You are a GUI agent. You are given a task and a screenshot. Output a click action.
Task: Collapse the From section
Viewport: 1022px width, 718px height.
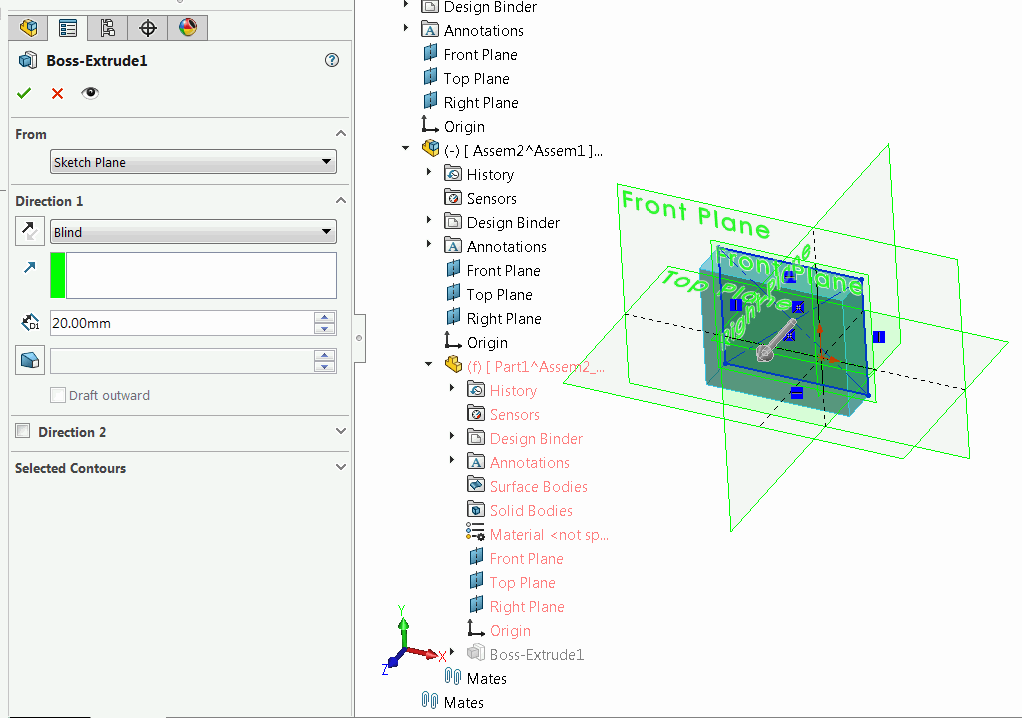340,134
